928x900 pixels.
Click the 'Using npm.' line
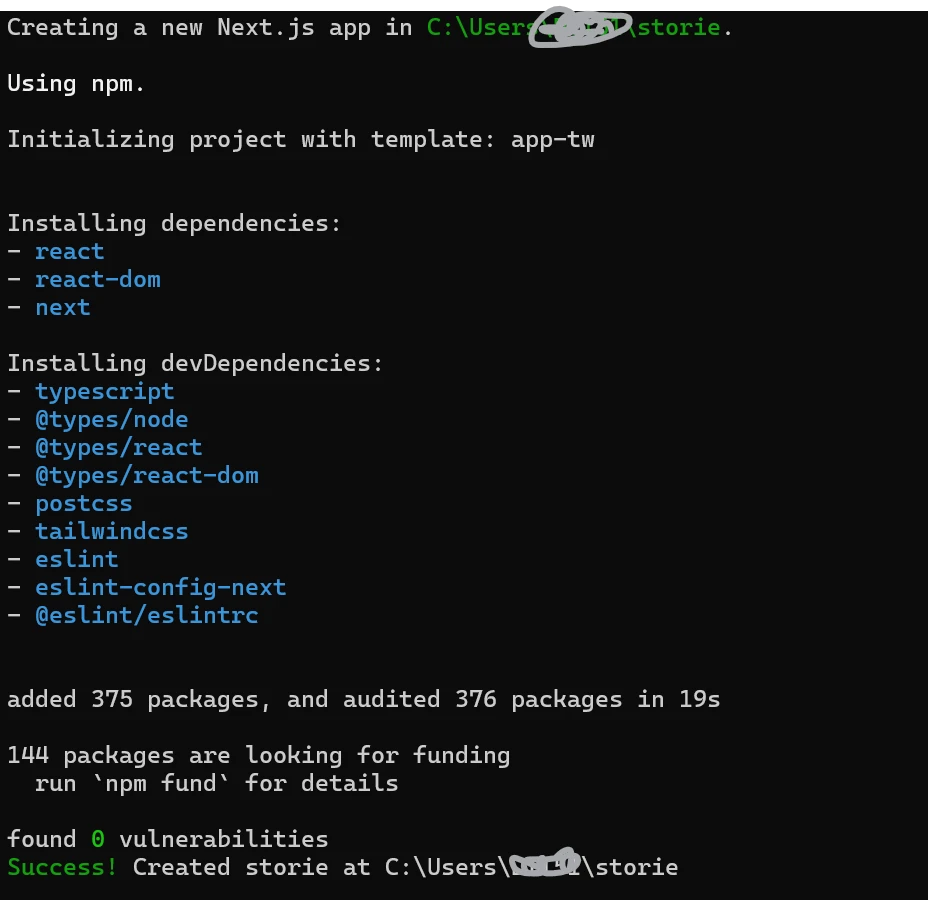pos(76,83)
